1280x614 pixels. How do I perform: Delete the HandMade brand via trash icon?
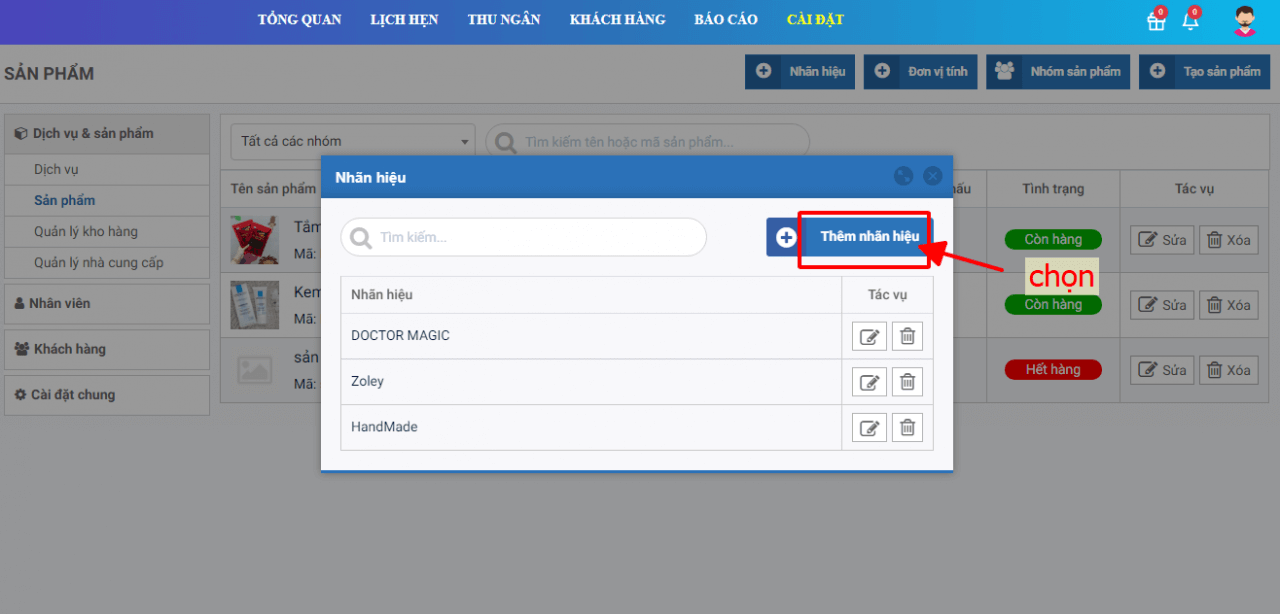click(907, 428)
